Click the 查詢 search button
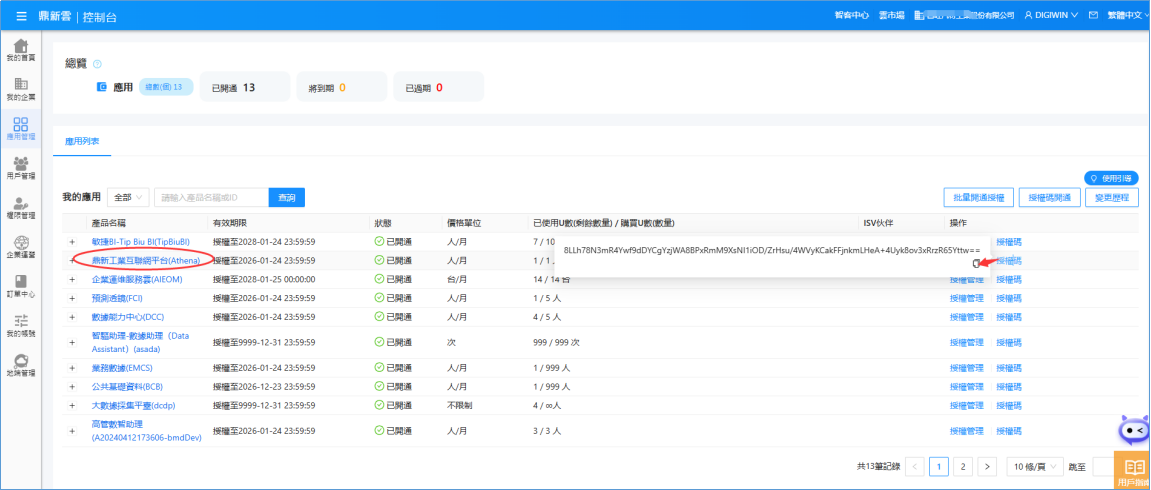This screenshot has width=1151, height=490. point(287,198)
